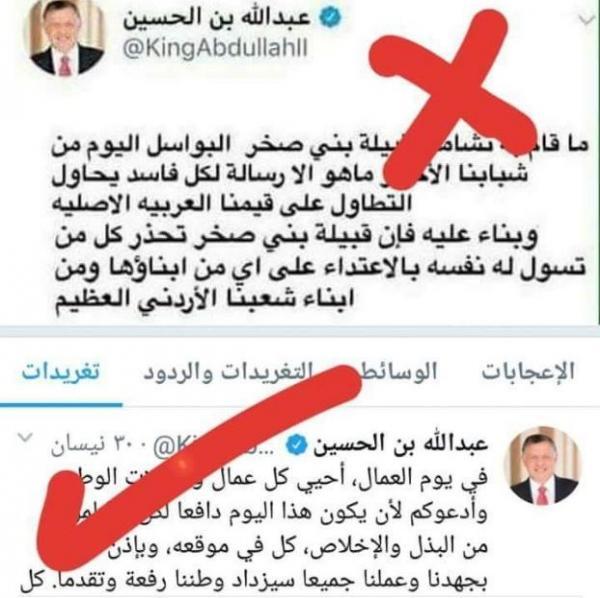Click verified badge in lower tweet
The height and width of the screenshot is (598, 600).
(x=297, y=445)
